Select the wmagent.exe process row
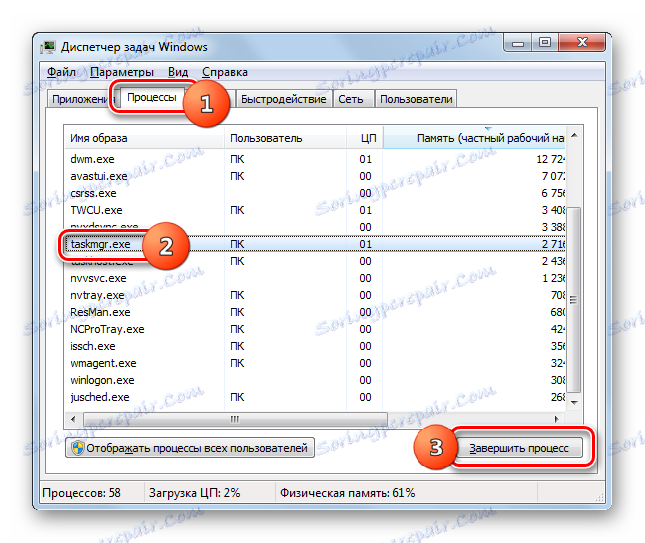Image resolution: width=645 pixels, height=543 pixels. [x=315, y=363]
